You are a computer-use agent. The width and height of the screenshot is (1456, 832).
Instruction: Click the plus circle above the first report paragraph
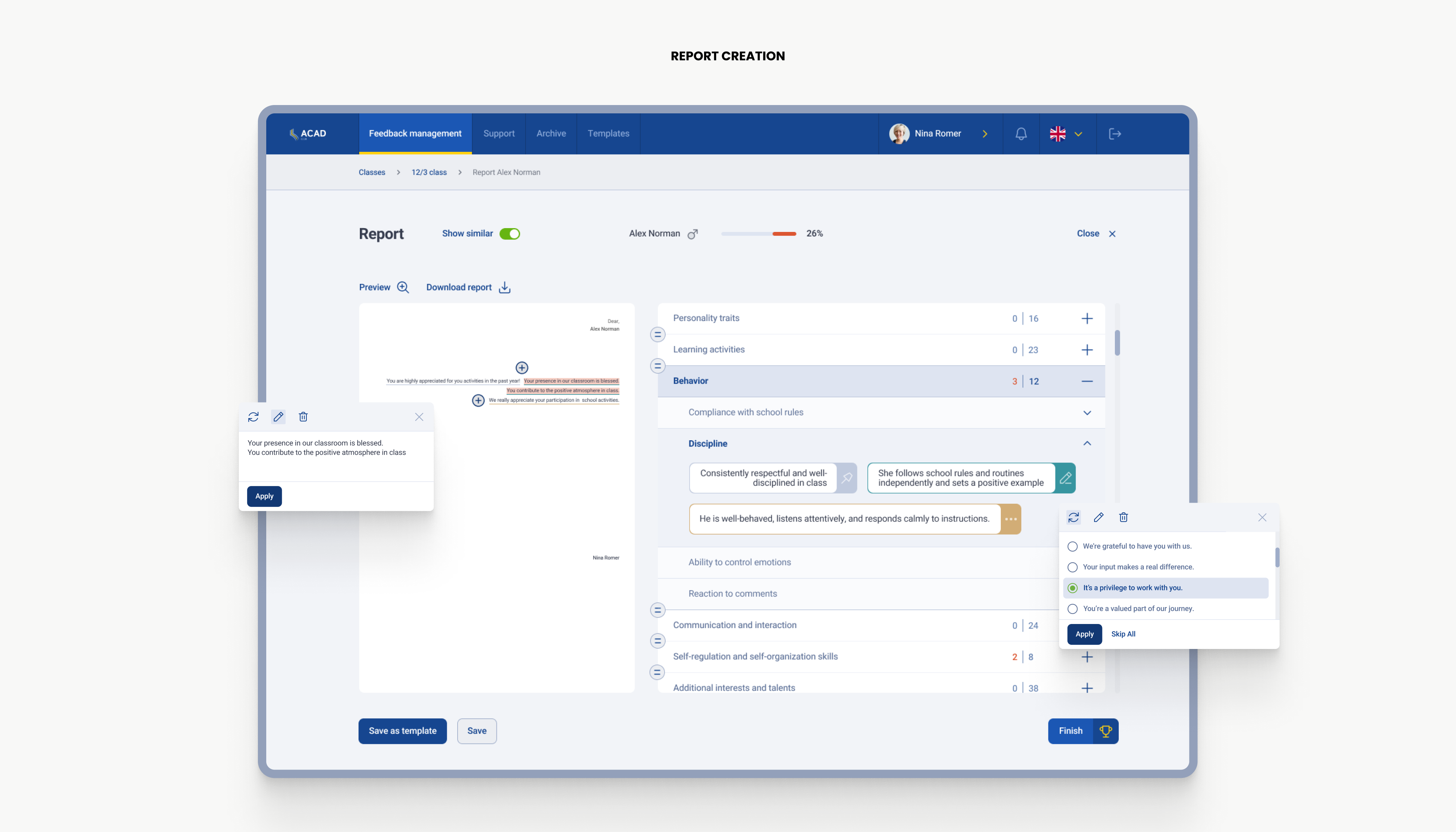(x=522, y=367)
